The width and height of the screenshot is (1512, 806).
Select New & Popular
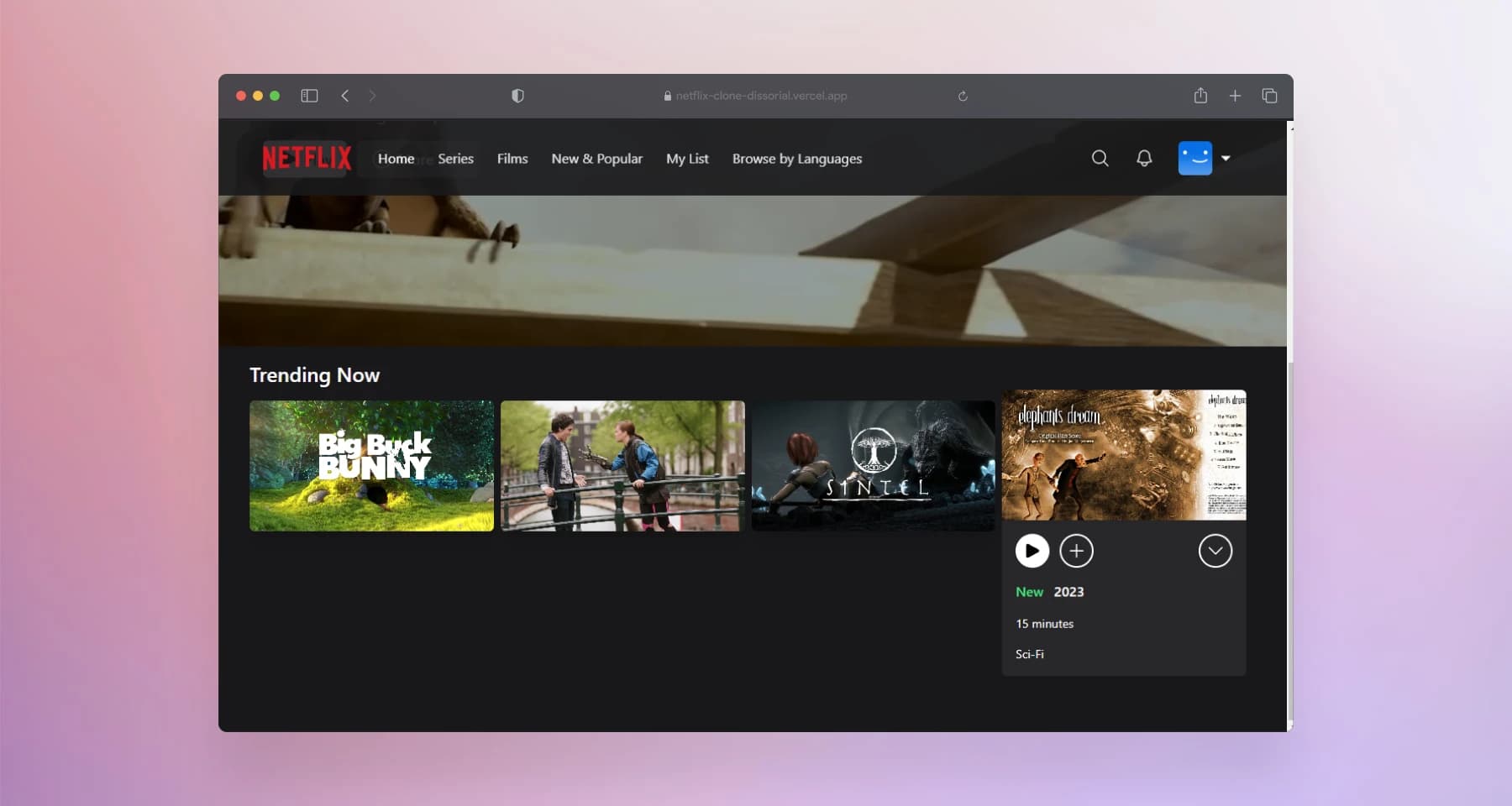point(596,159)
